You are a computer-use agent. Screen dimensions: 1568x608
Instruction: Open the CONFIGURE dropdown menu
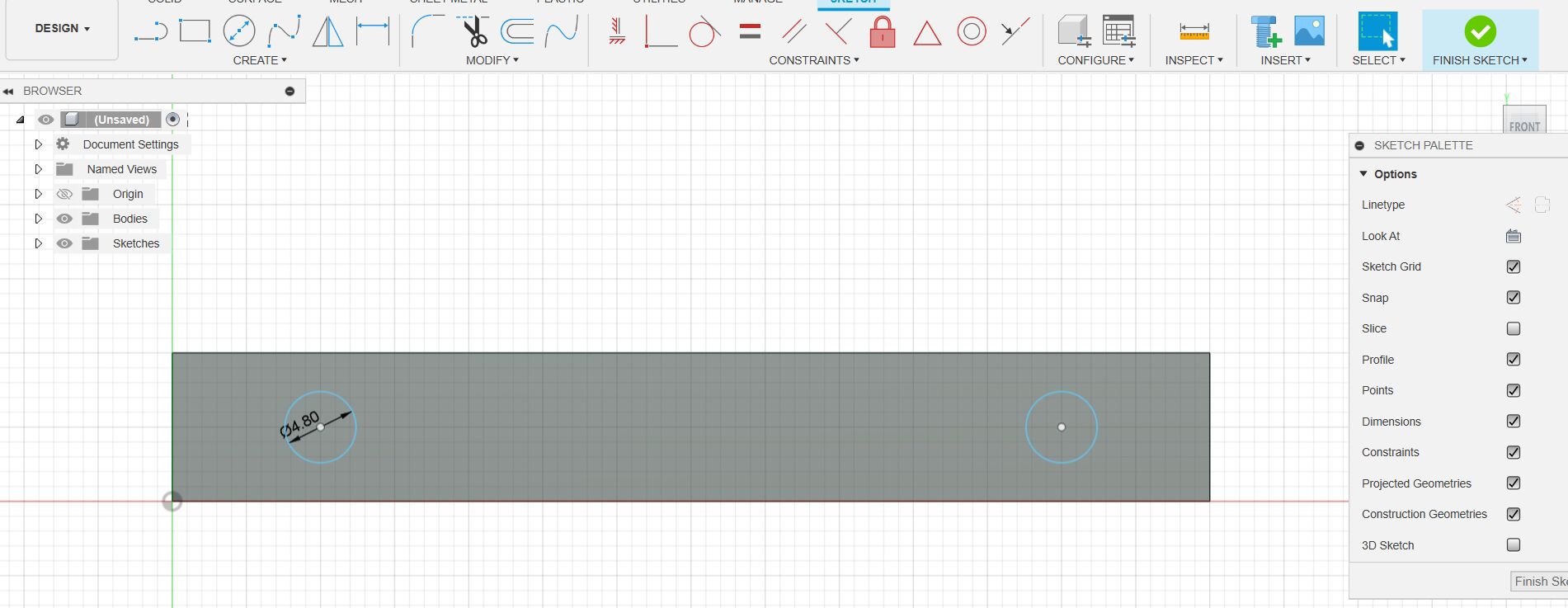coord(1096,60)
